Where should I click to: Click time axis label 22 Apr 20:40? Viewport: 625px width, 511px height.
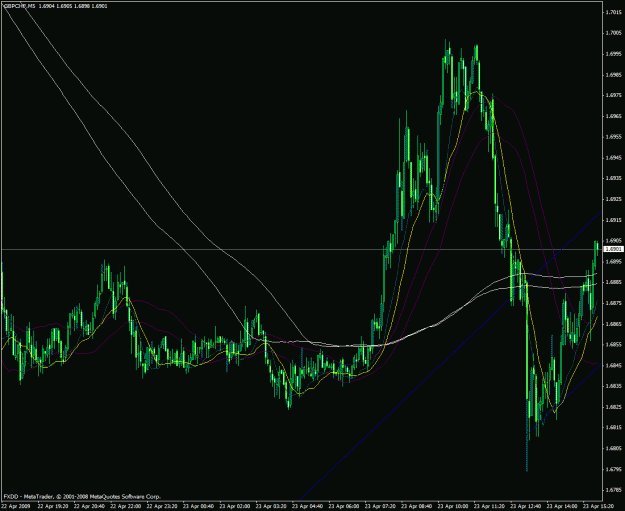click(x=88, y=506)
